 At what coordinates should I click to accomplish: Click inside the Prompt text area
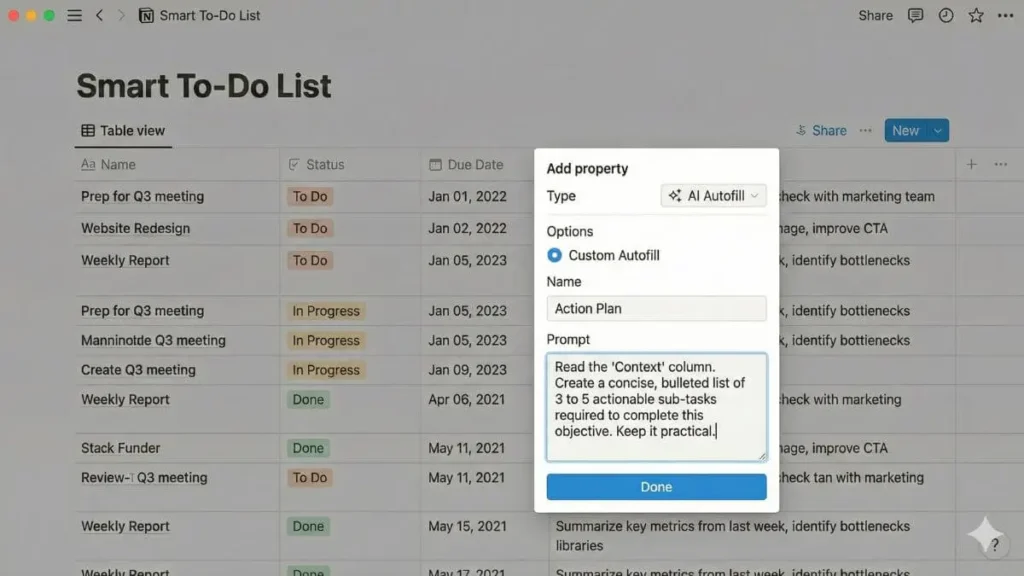click(656, 405)
